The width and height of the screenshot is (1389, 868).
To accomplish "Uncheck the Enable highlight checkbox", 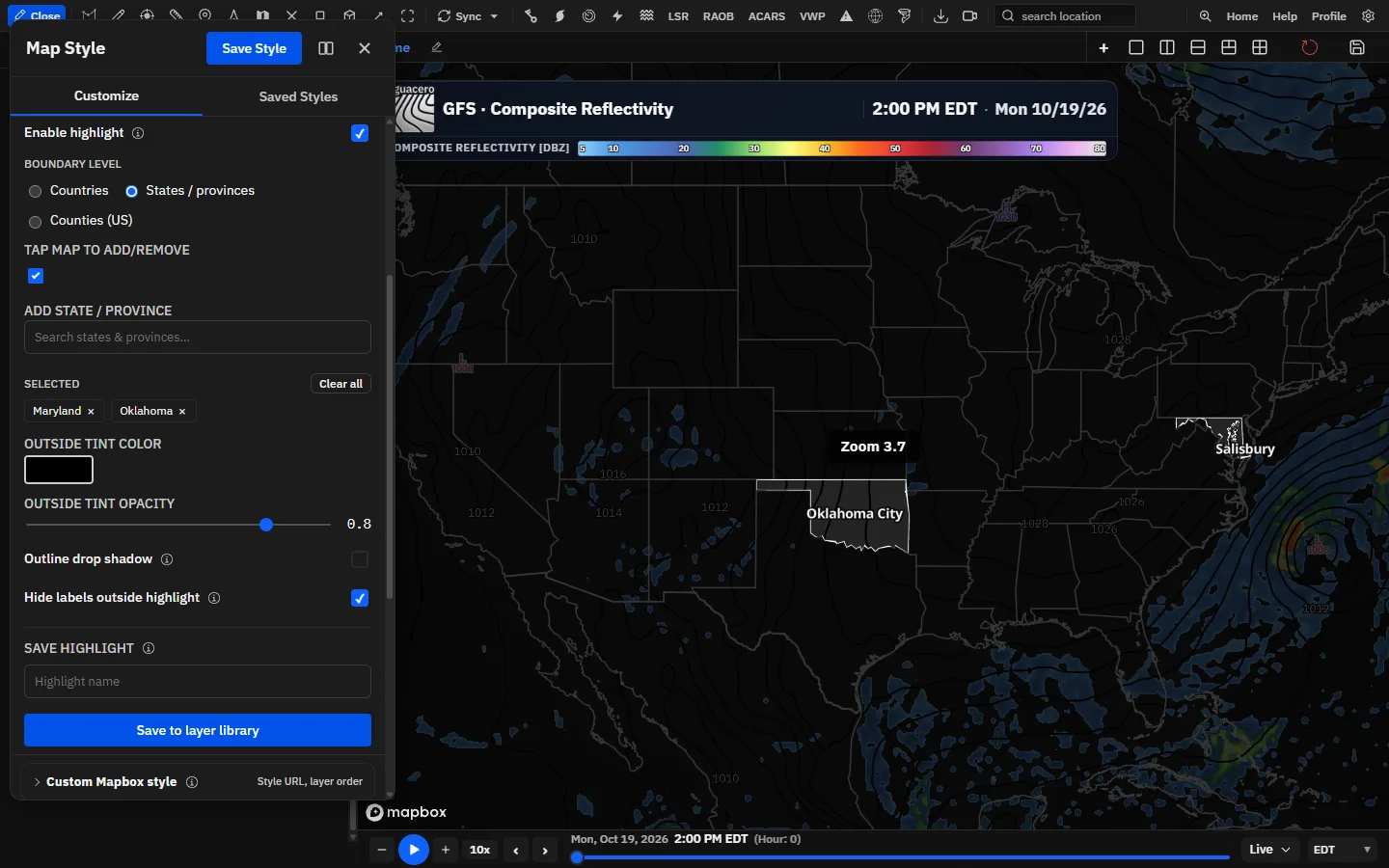I will point(360,133).
